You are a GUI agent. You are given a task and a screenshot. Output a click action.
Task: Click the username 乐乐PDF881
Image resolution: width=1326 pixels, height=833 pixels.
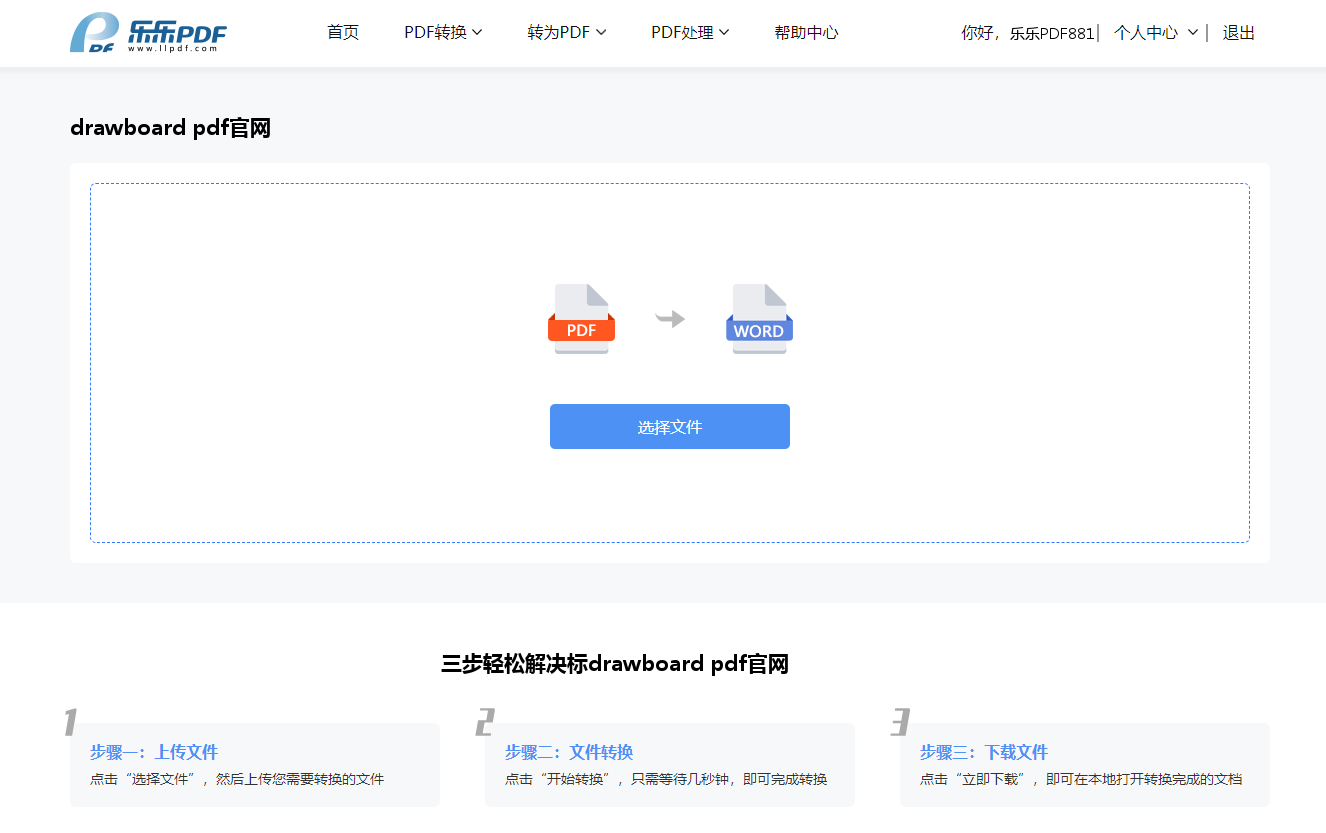point(1052,33)
